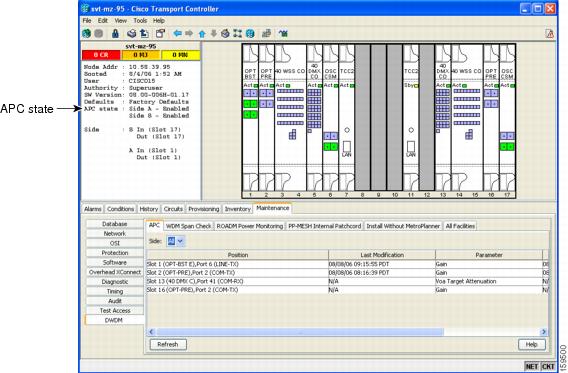The width and height of the screenshot is (568, 373).
Task: Select the Timing side tab
Action: point(114,292)
